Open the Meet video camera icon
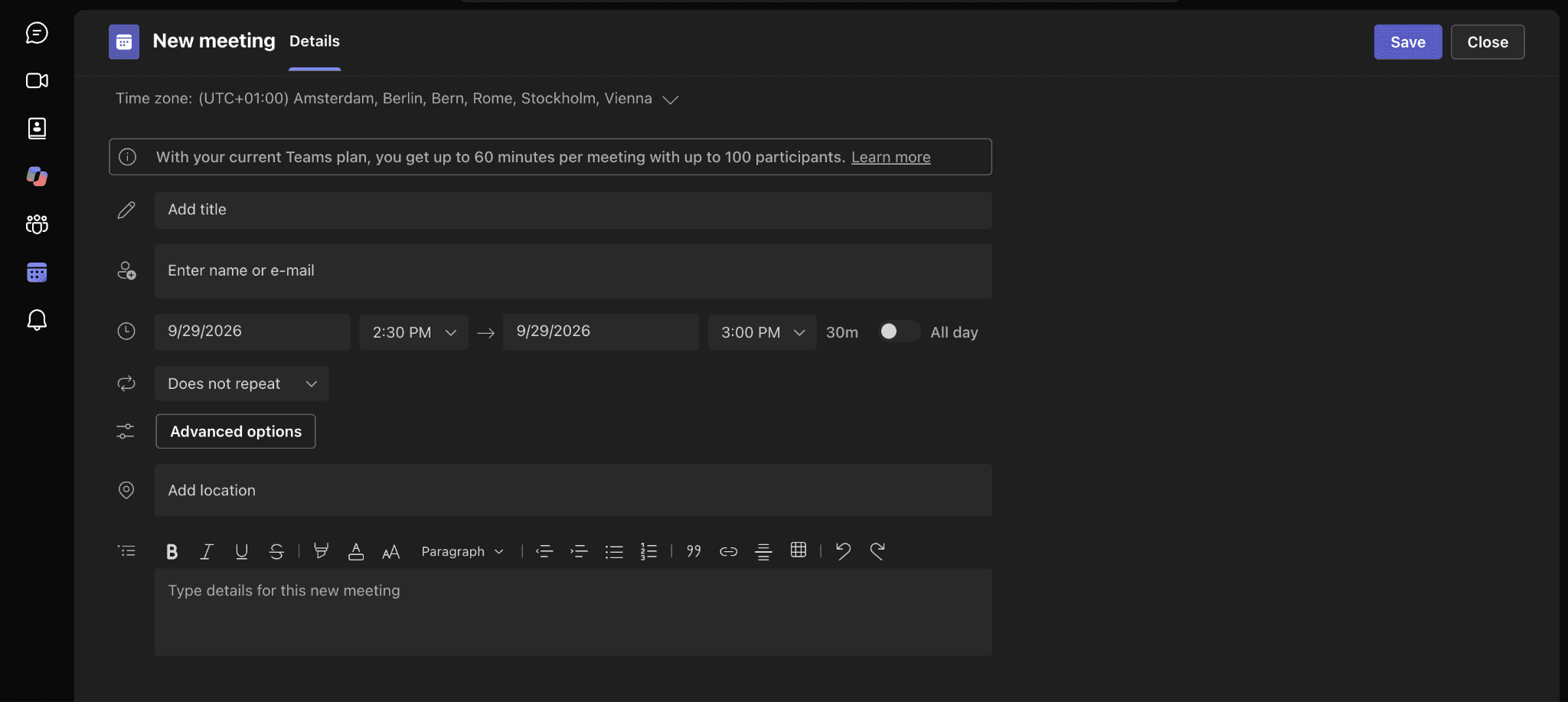Image resolution: width=1568 pixels, height=702 pixels. click(37, 80)
